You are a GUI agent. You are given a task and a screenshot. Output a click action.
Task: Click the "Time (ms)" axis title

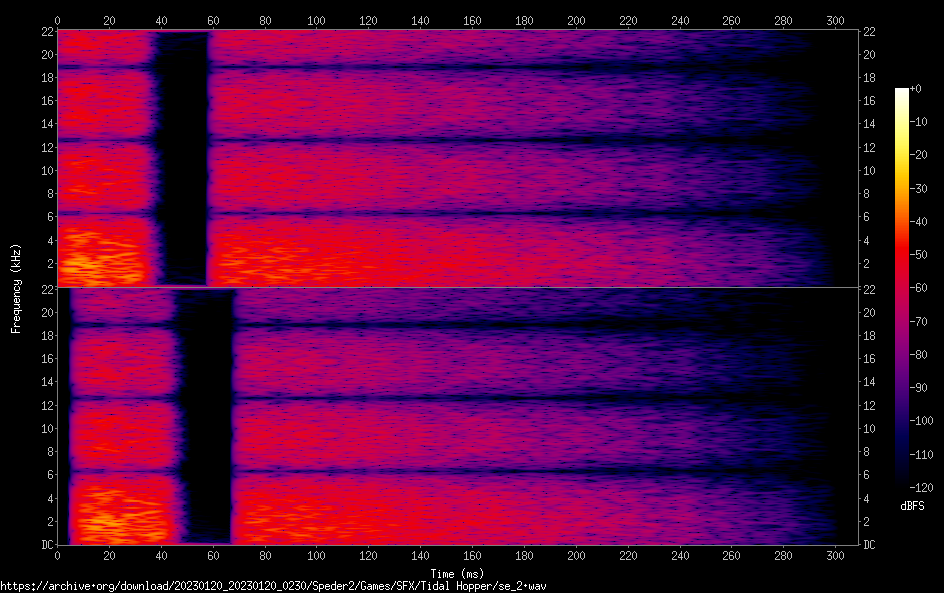(x=456, y=573)
